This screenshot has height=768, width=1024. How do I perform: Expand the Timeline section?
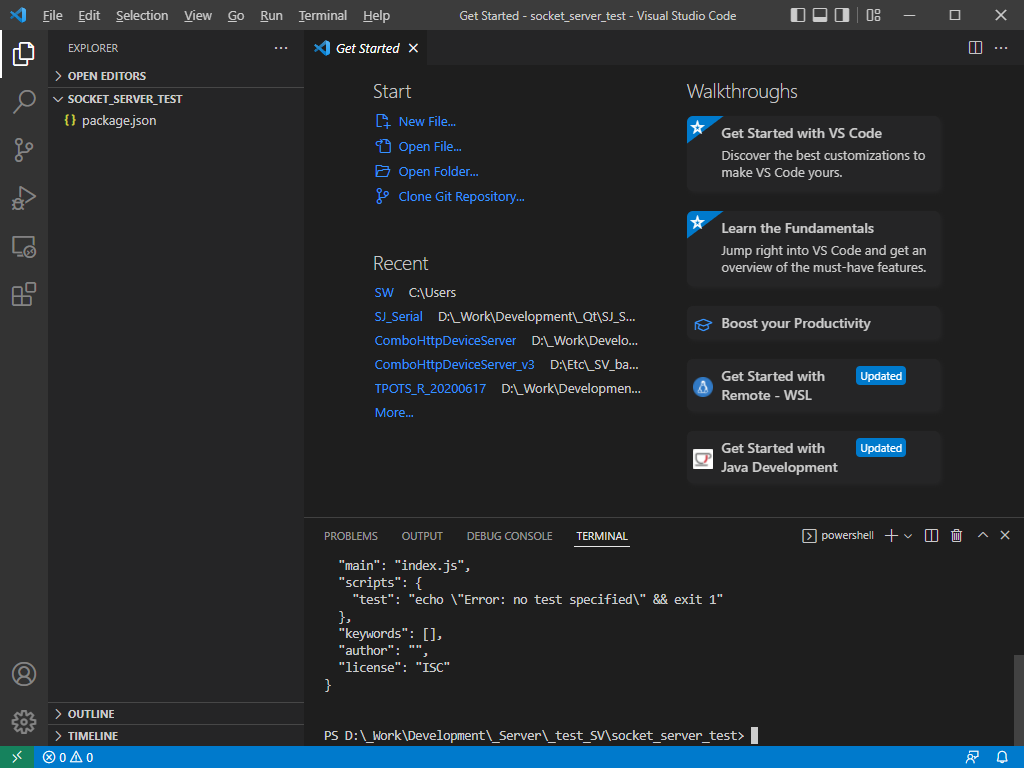(x=176, y=735)
